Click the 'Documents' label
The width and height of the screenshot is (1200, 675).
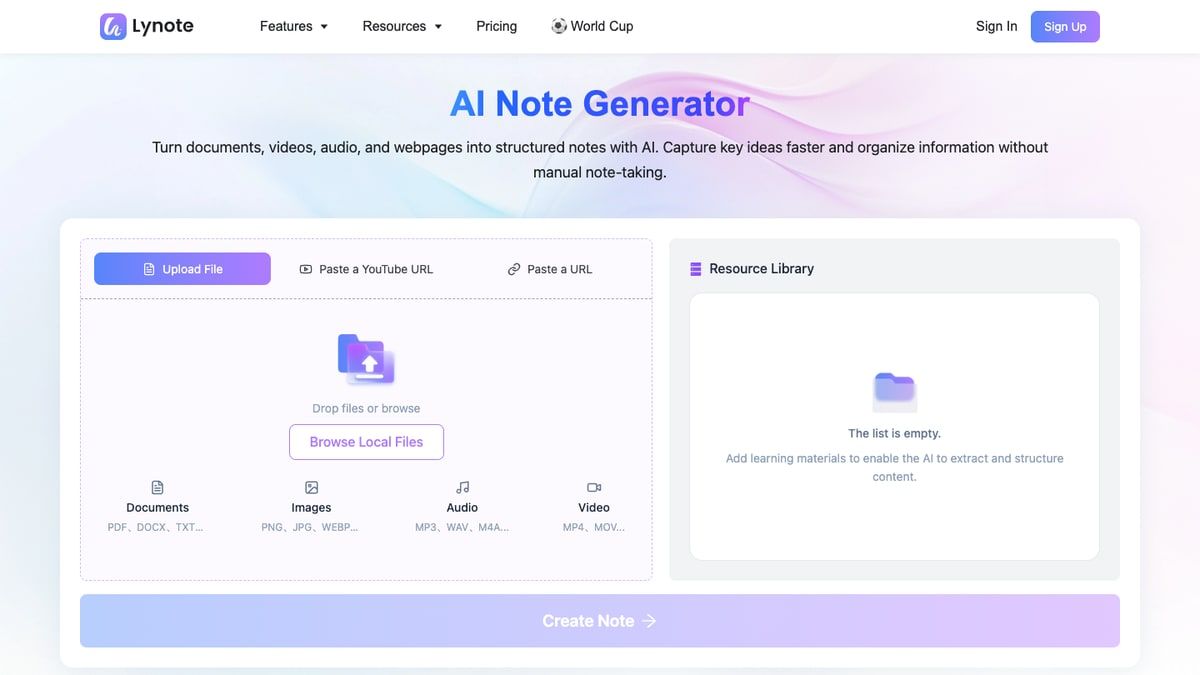[x=157, y=508]
